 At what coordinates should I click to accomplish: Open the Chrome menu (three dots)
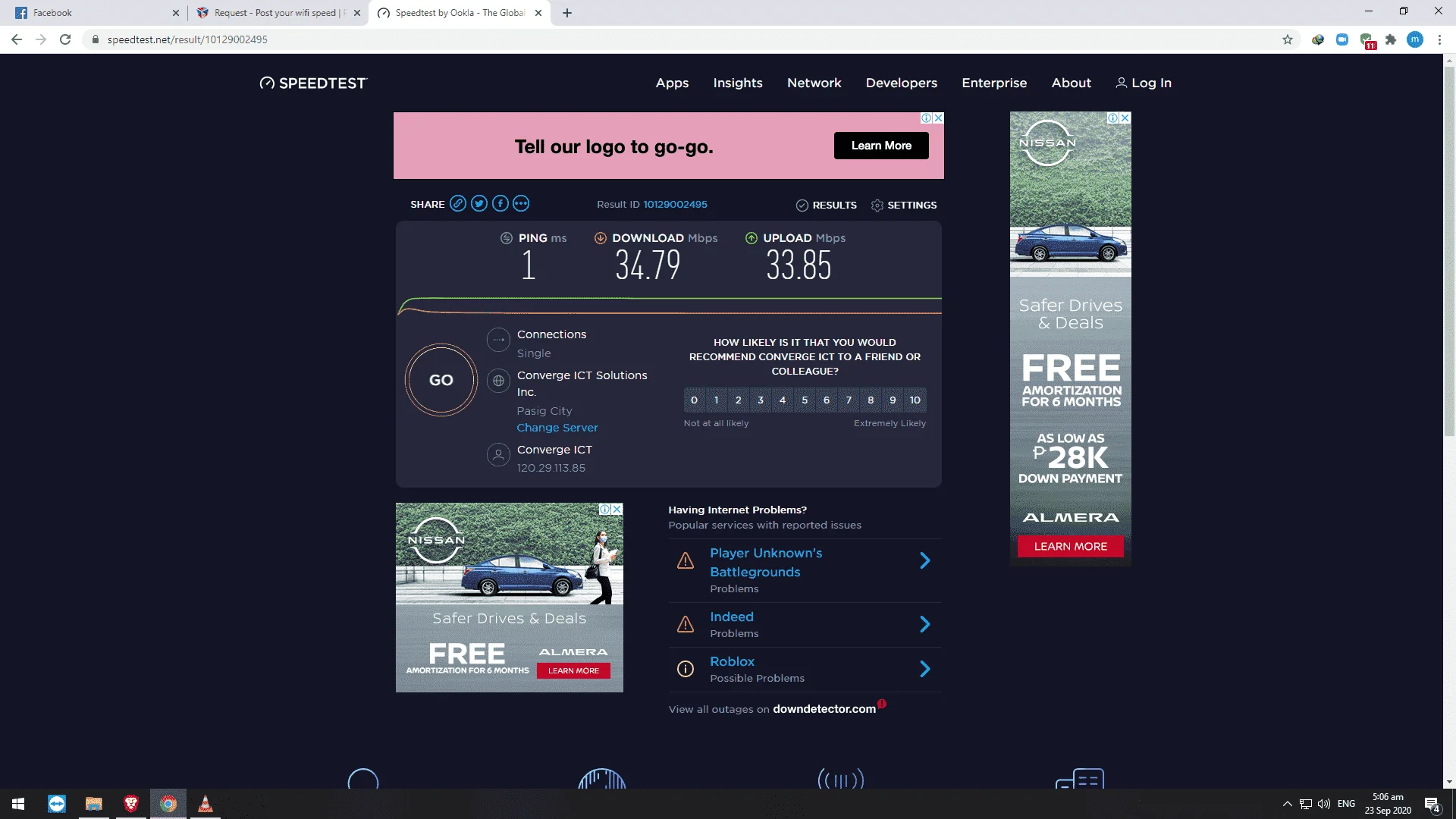click(x=1439, y=39)
